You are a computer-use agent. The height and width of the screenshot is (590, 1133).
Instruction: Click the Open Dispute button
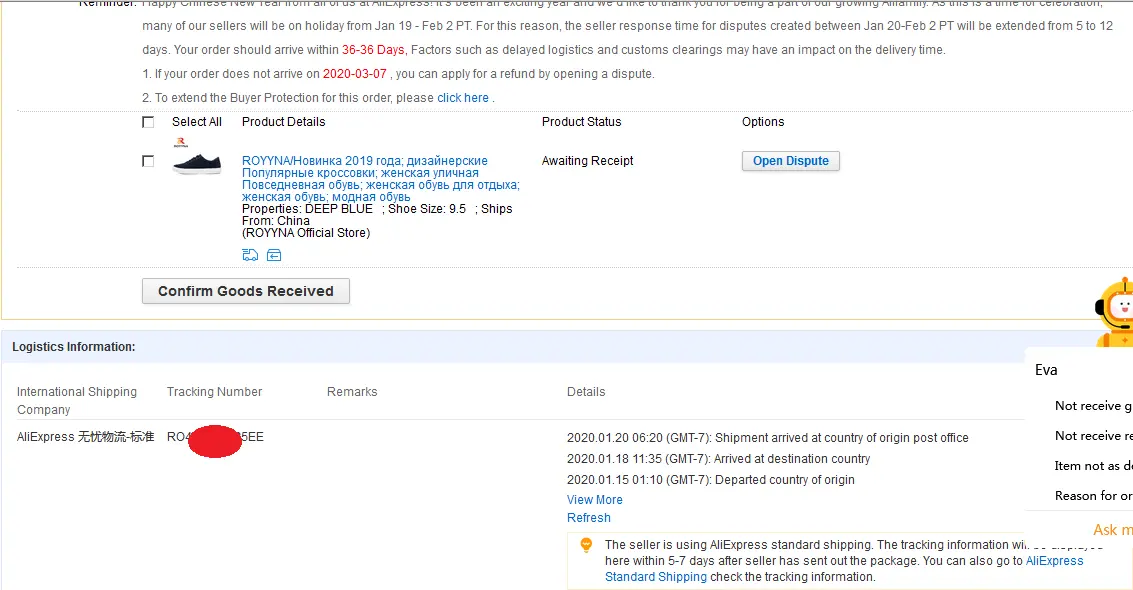pyautogui.click(x=790, y=161)
